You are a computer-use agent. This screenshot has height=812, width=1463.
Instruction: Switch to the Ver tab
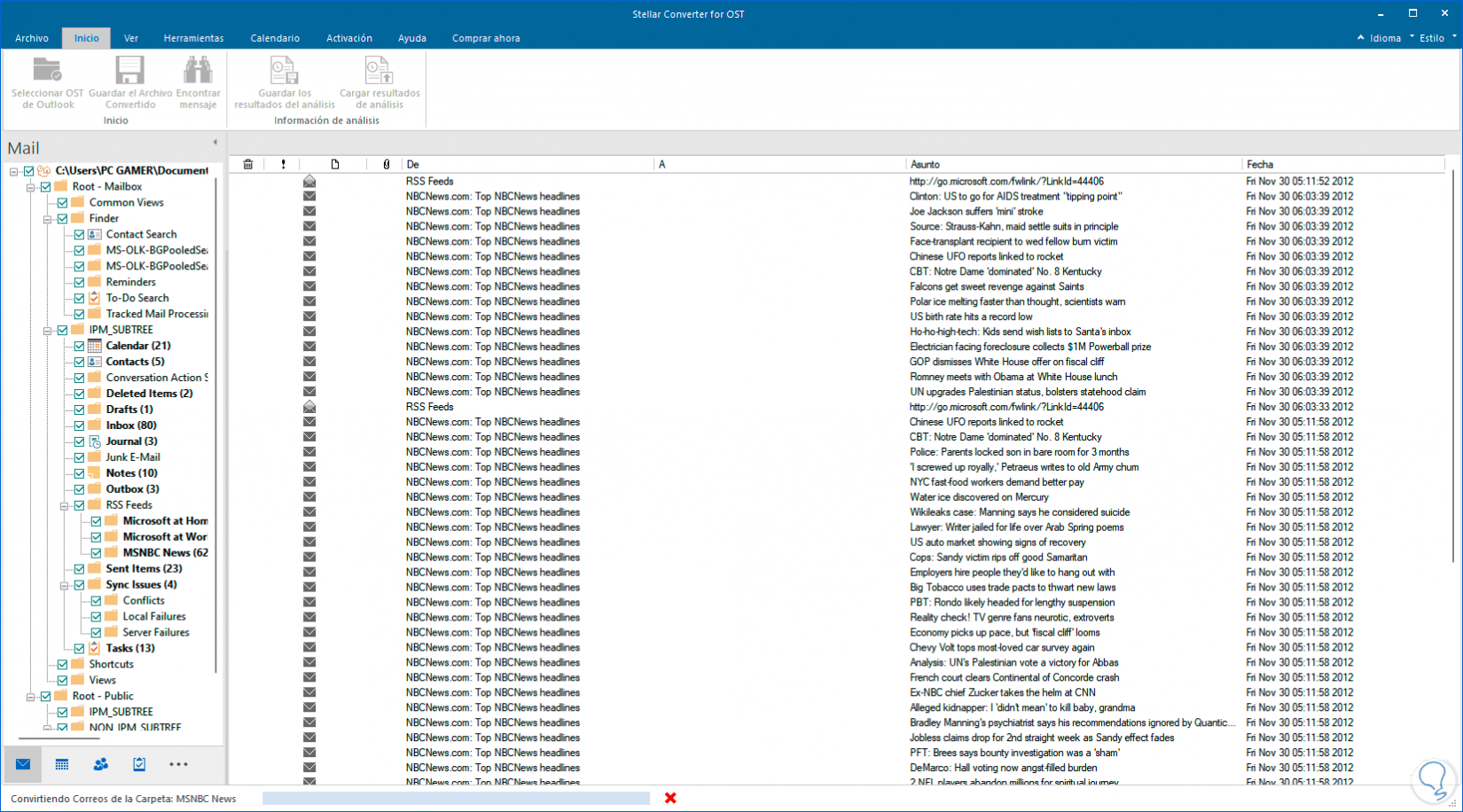131,38
